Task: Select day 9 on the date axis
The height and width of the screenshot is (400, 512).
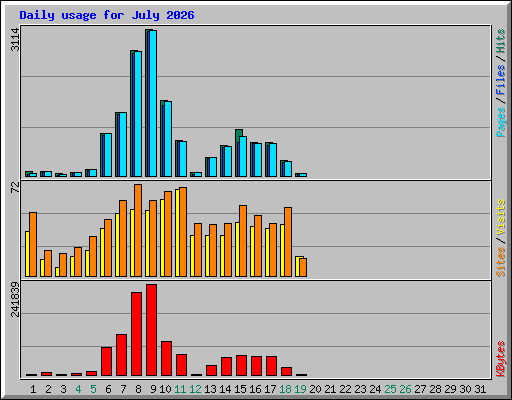Action: tap(153, 389)
